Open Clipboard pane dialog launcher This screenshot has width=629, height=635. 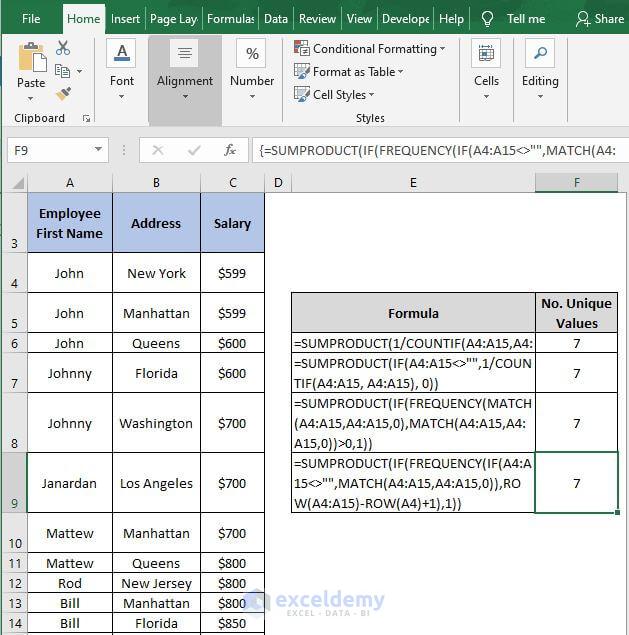coord(86,118)
